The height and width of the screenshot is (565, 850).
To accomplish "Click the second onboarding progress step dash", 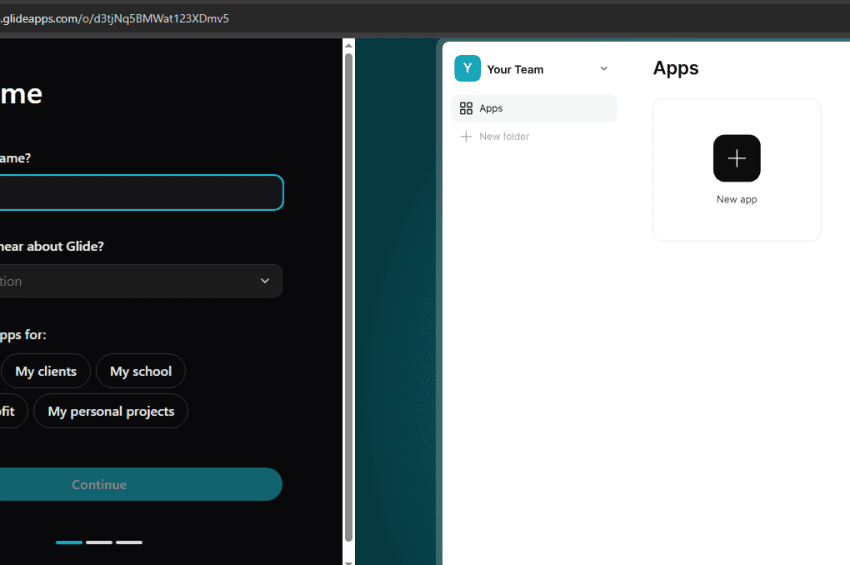I will tap(99, 542).
